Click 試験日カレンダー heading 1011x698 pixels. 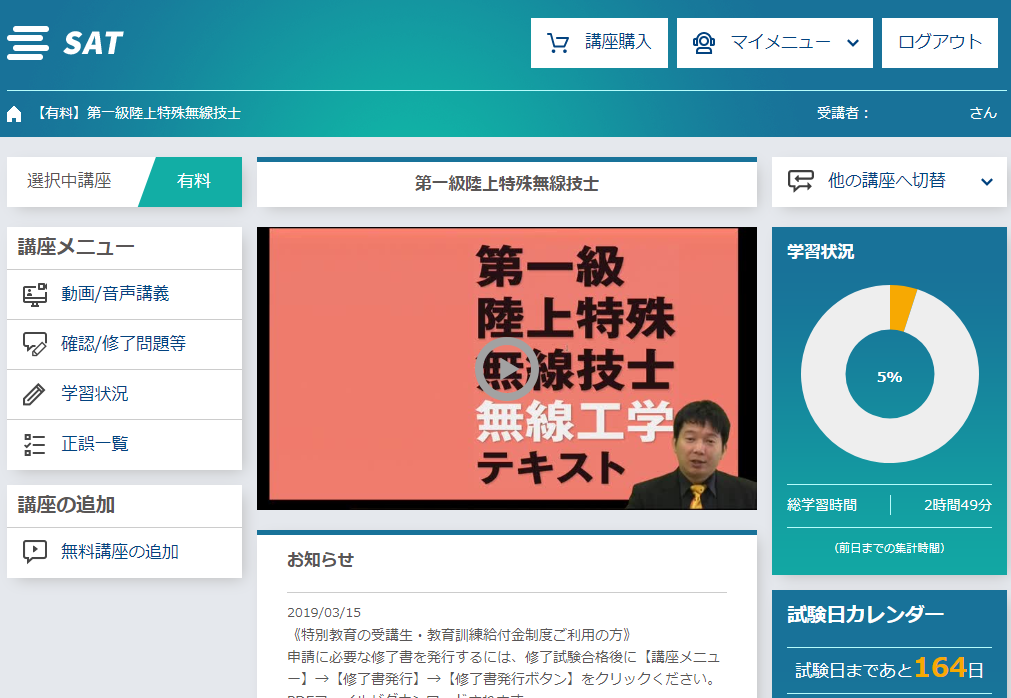coord(865,614)
